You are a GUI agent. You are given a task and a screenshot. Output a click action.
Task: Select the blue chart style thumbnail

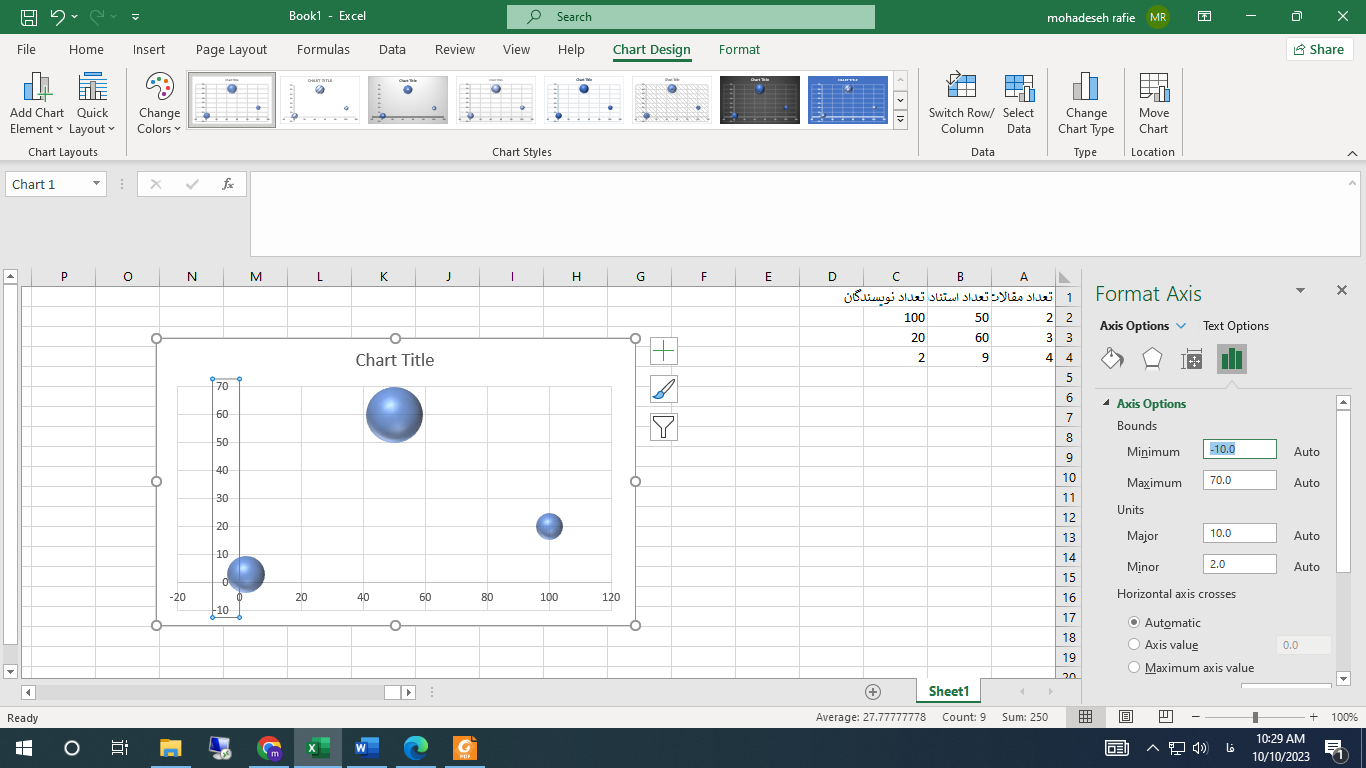[x=848, y=99]
